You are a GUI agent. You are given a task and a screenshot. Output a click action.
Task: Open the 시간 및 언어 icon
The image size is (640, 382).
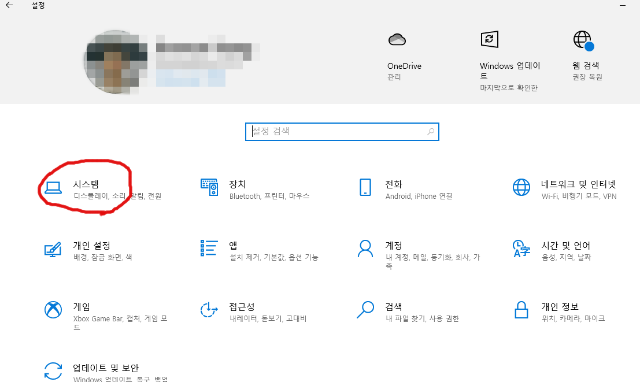(x=521, y=249)
